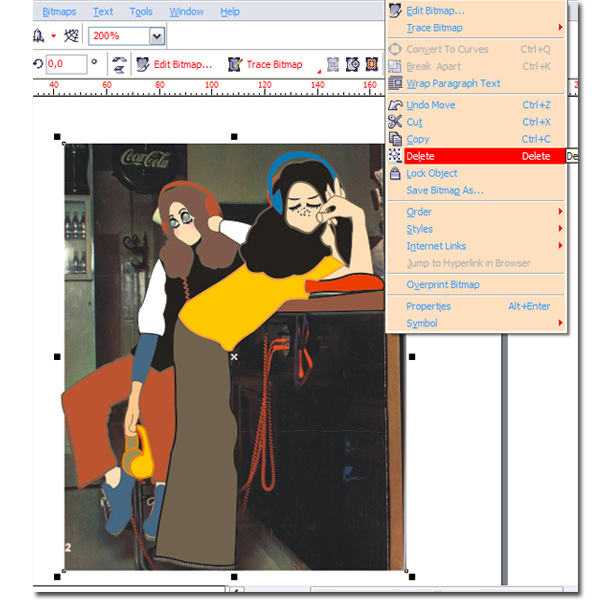Select Jump to Hyperlink in Browser
Screen dimensions: 600x600
pyautogui.click(x=476, y=263)
